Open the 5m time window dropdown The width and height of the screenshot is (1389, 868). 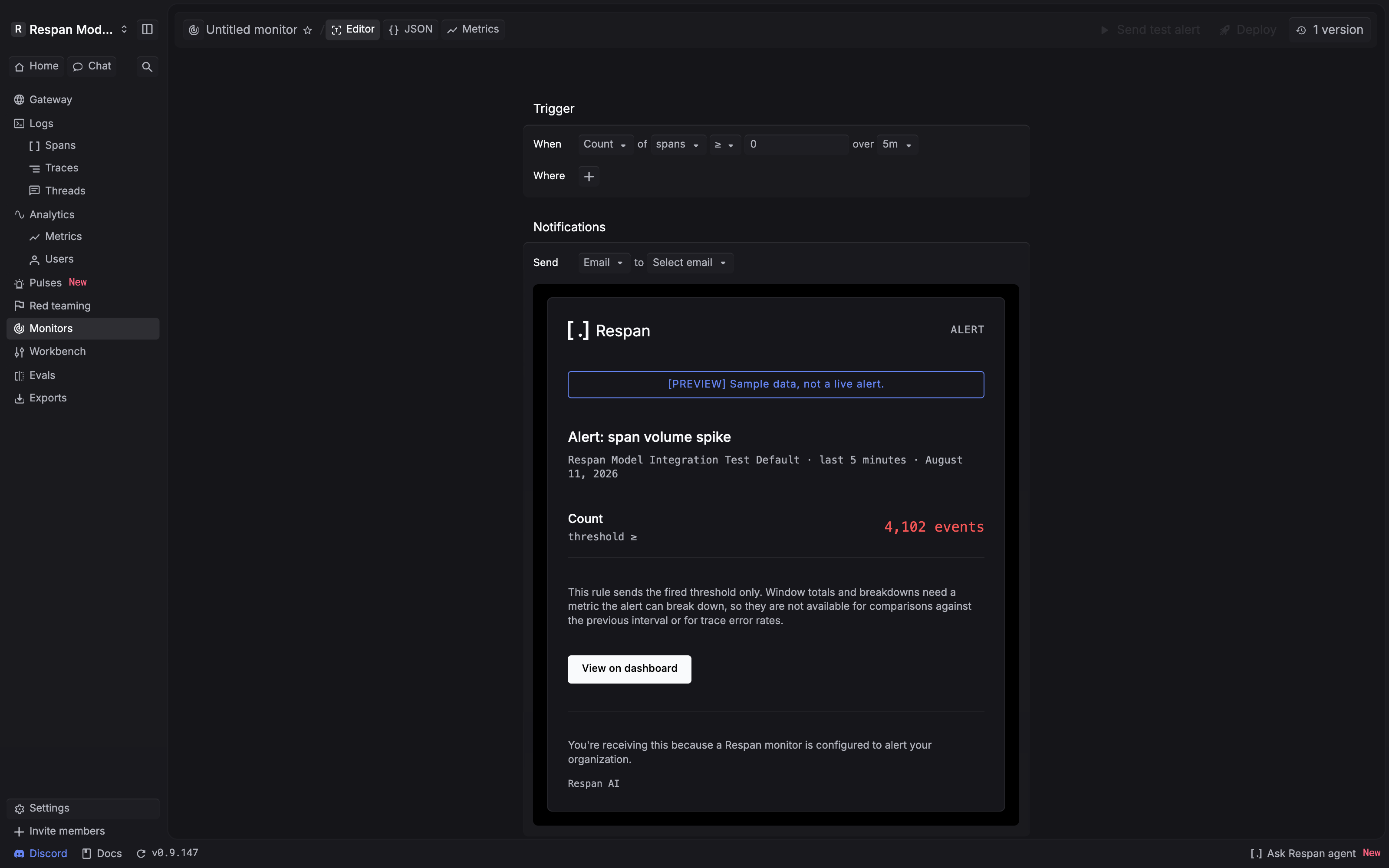[x=897, y=145]
